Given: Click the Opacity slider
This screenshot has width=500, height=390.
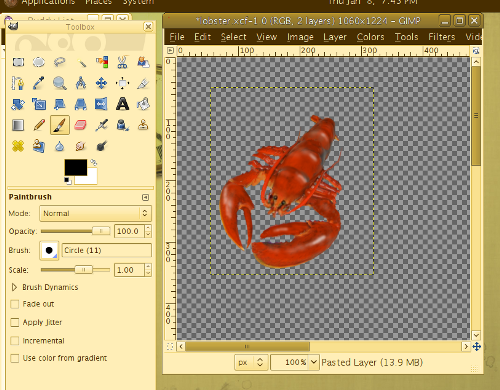Looking at the screenshot, I should coord(75,231).
